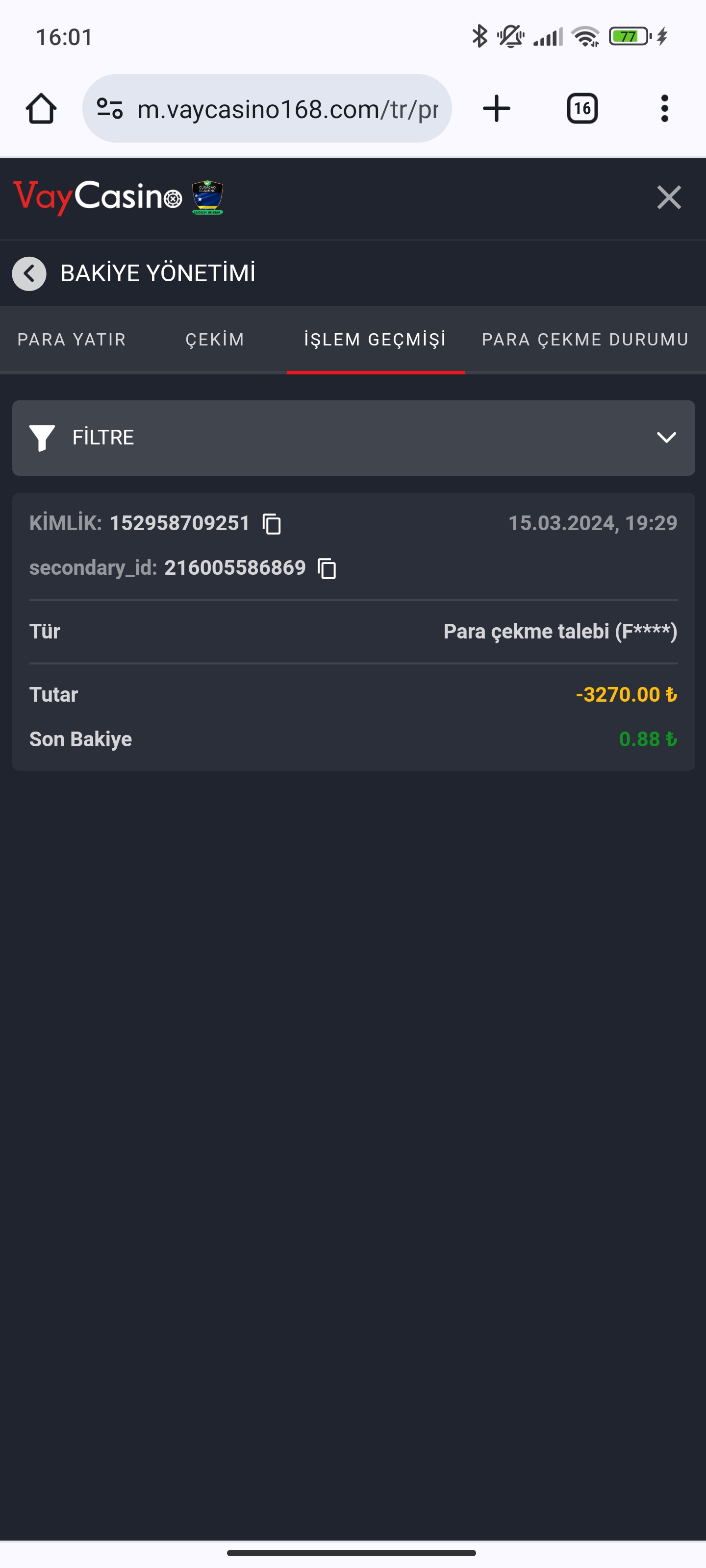
Task: Copy the KİMLİK transaction ID
Action: [272, 523]
